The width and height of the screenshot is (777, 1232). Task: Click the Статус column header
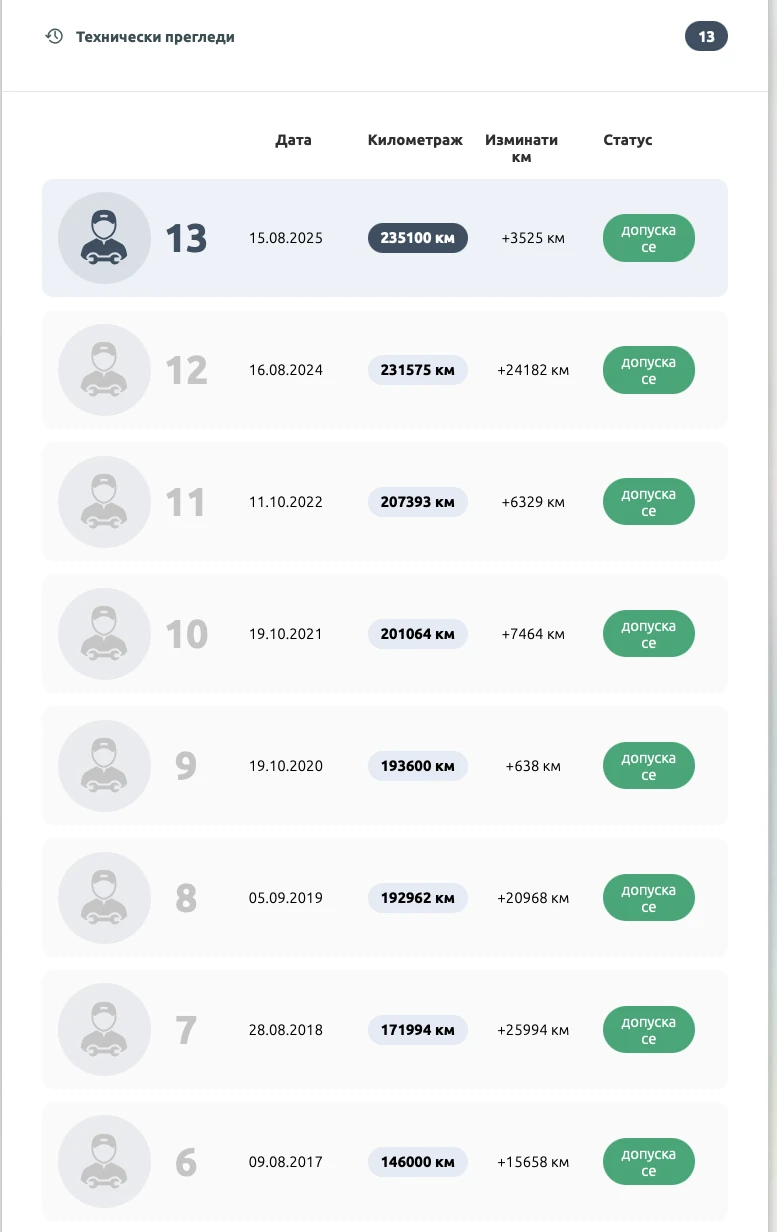[628, 140]
